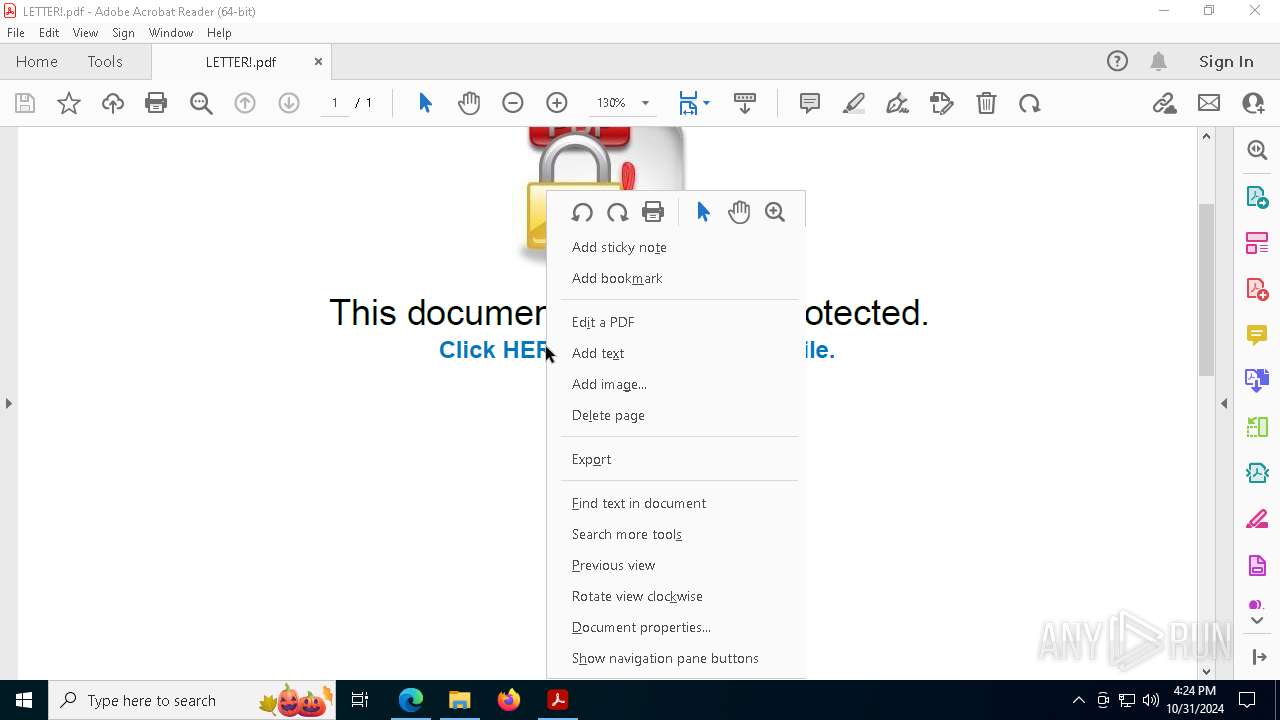The image size is (1280, 720).
Task: Open the Sign menu
Action: coord(123,33)
